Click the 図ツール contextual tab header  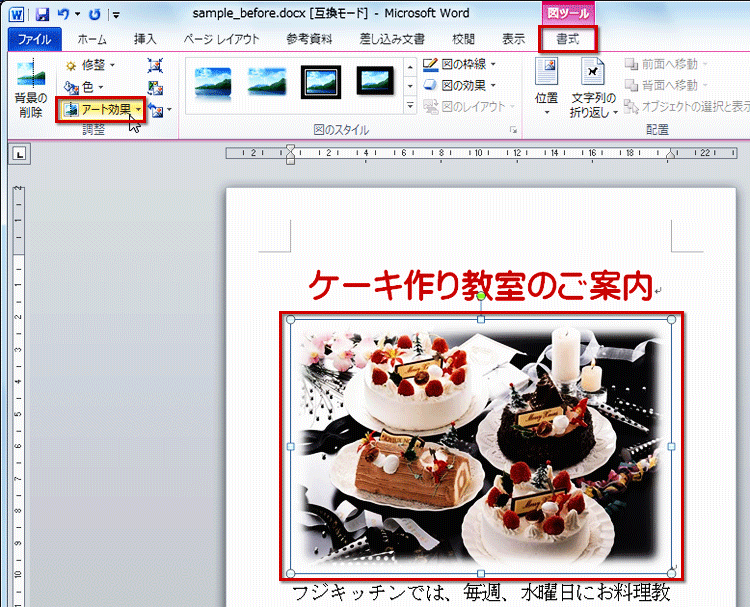click(568, 13)
